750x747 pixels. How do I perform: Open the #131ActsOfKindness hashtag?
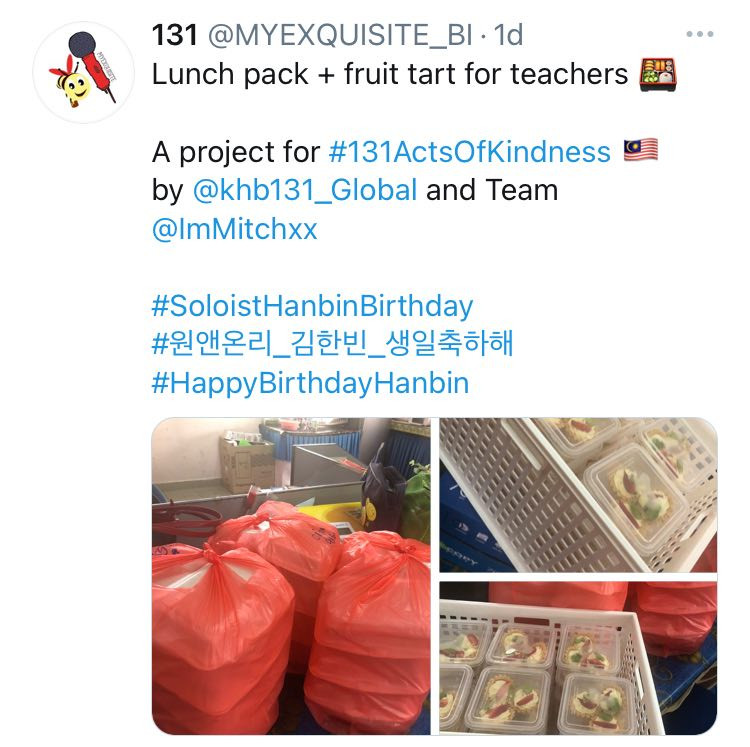[470, 152]
